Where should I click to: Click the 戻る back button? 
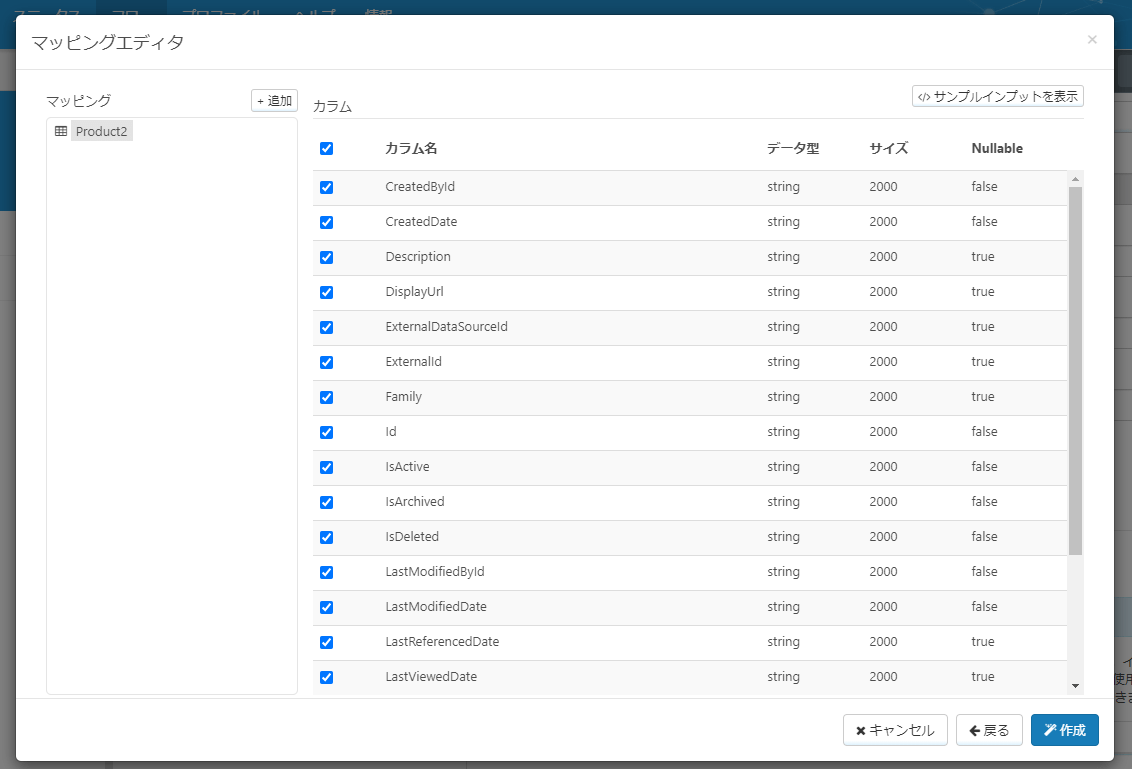[x=989, y=730]
